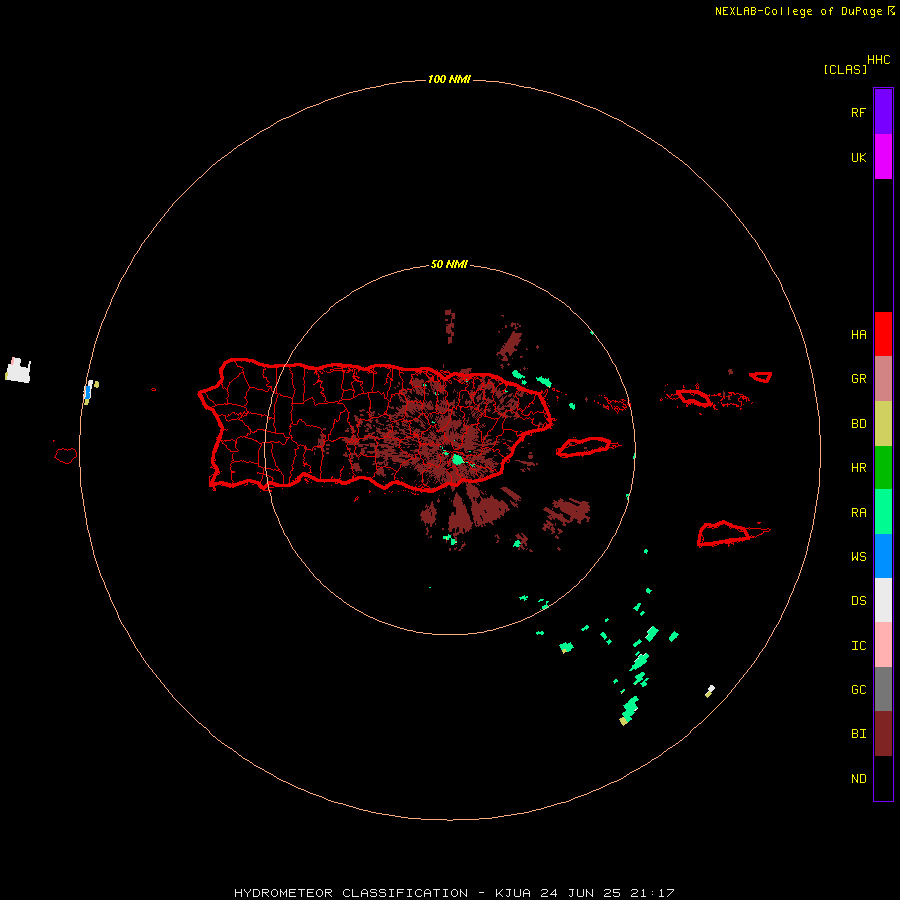Click the 'RF' legend label text
The width and height of the screenshot is (900, 900).
tap(858, 112)
